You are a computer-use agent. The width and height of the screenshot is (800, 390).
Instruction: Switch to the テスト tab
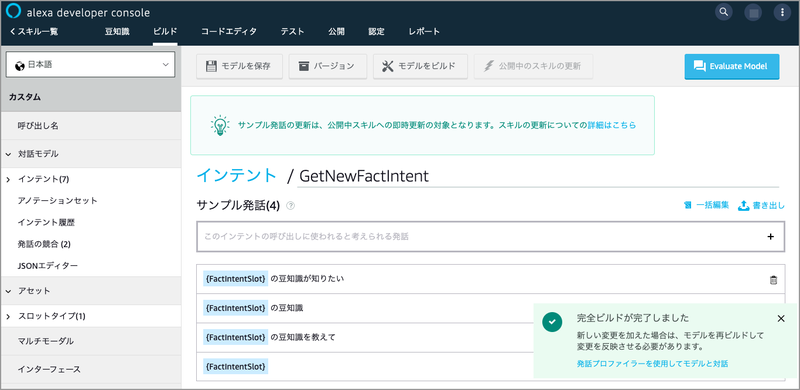292,32
